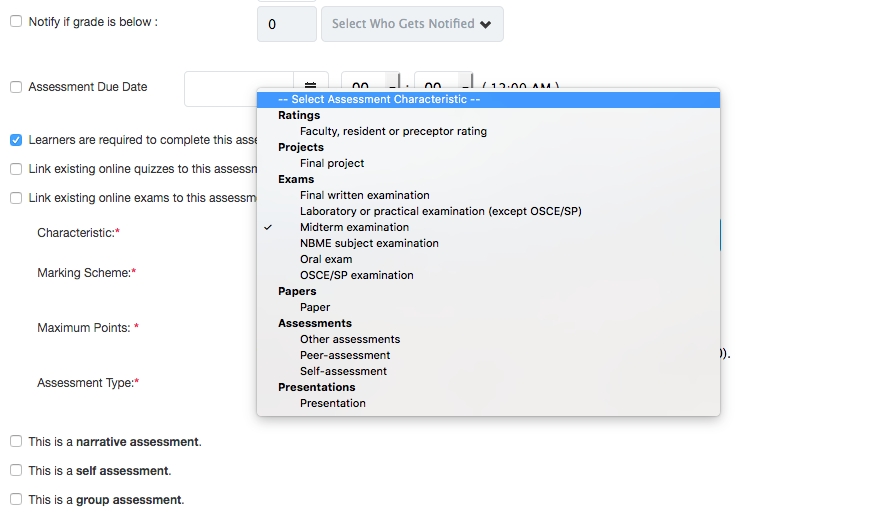Open the due date calendar picker icon
871x529 pixels.
[311, 85]
